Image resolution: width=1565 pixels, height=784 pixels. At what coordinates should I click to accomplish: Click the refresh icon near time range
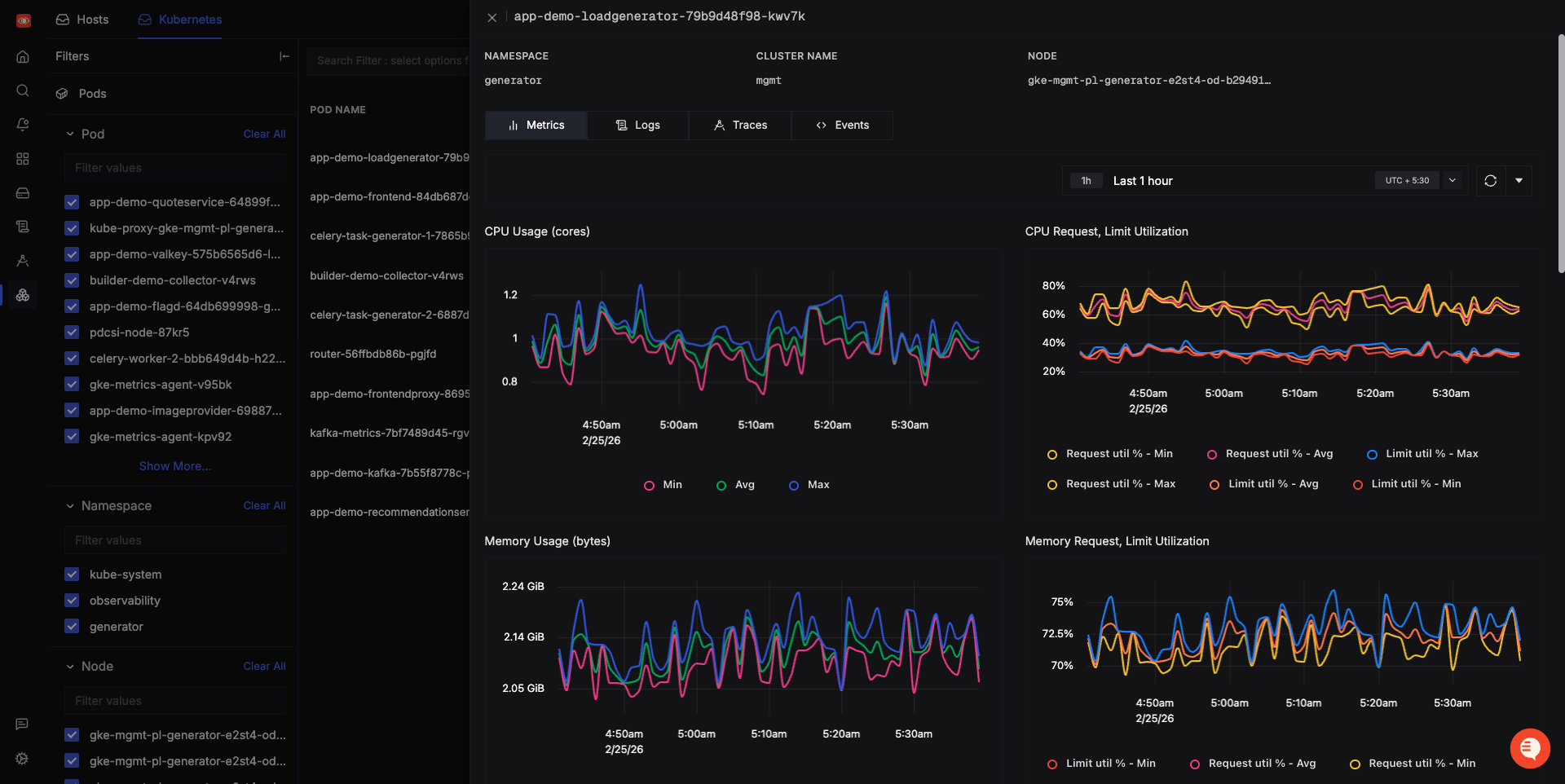[1490, 181]
